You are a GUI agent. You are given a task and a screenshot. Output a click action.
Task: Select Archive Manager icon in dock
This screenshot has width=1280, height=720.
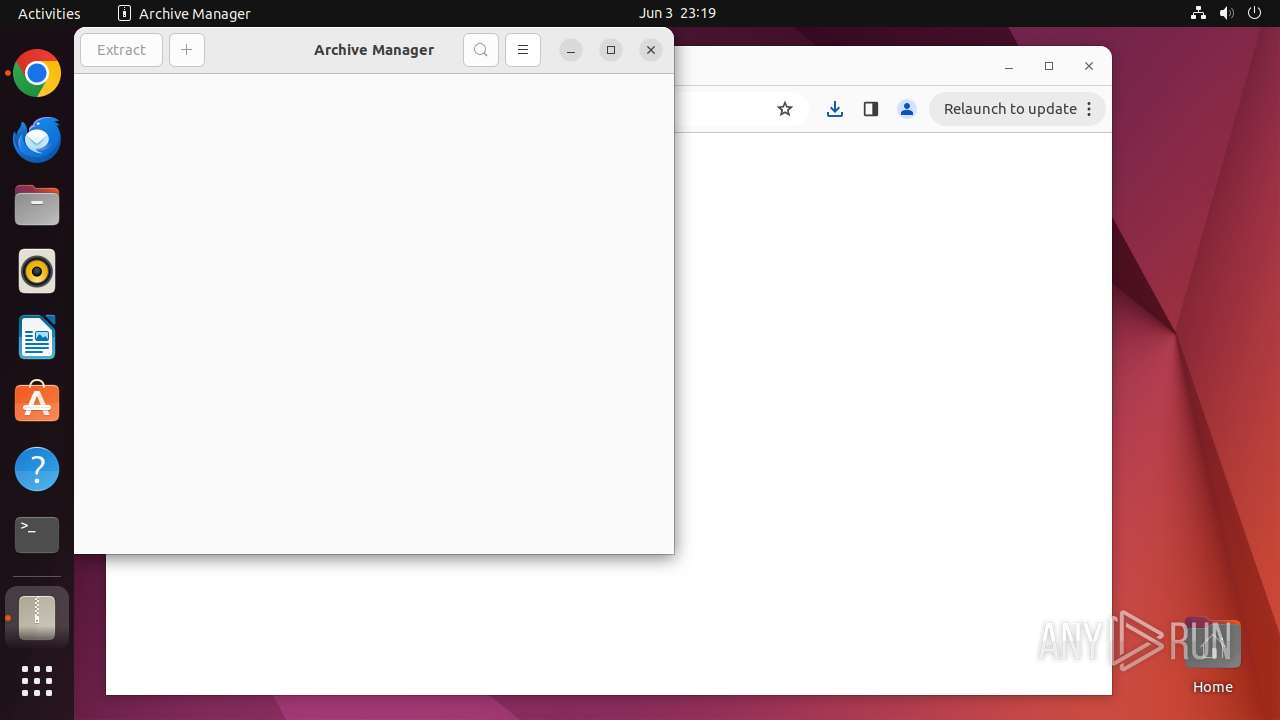coord(37,618)
